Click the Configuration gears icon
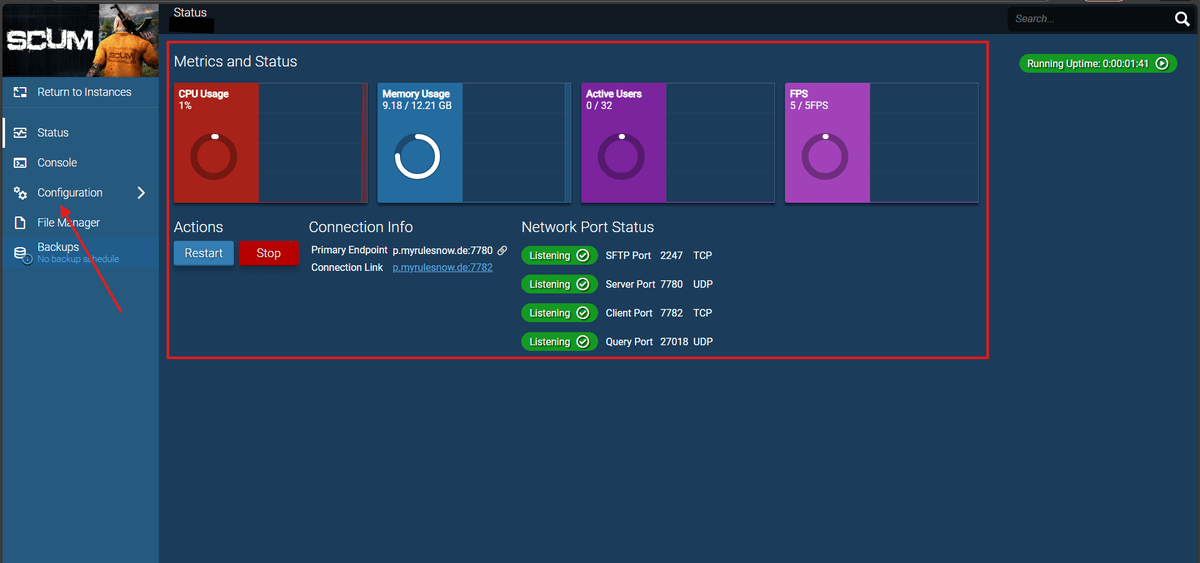 pyautogui.click(x=20, y=193)
